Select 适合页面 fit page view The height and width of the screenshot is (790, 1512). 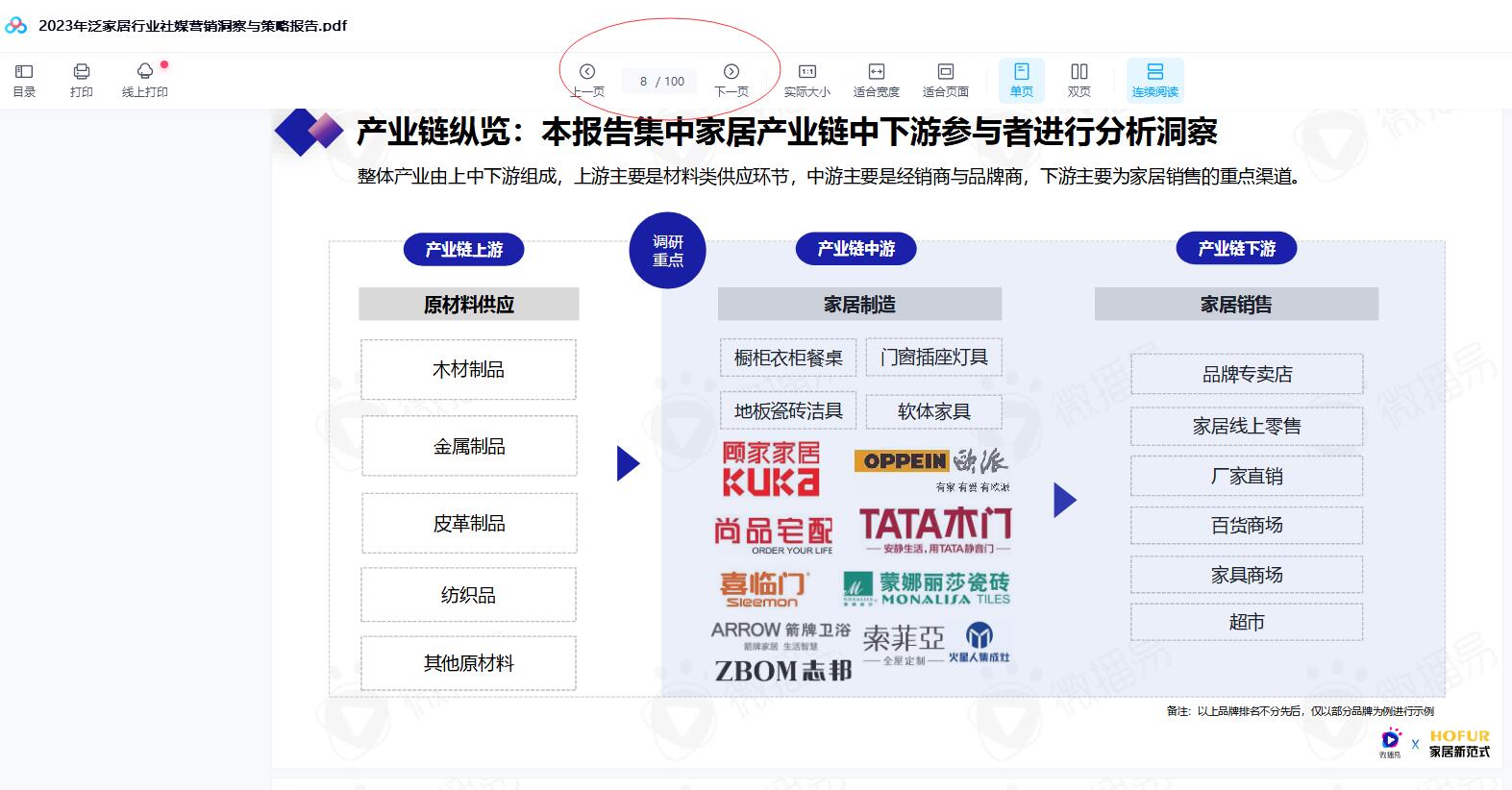tap(946, 80)
